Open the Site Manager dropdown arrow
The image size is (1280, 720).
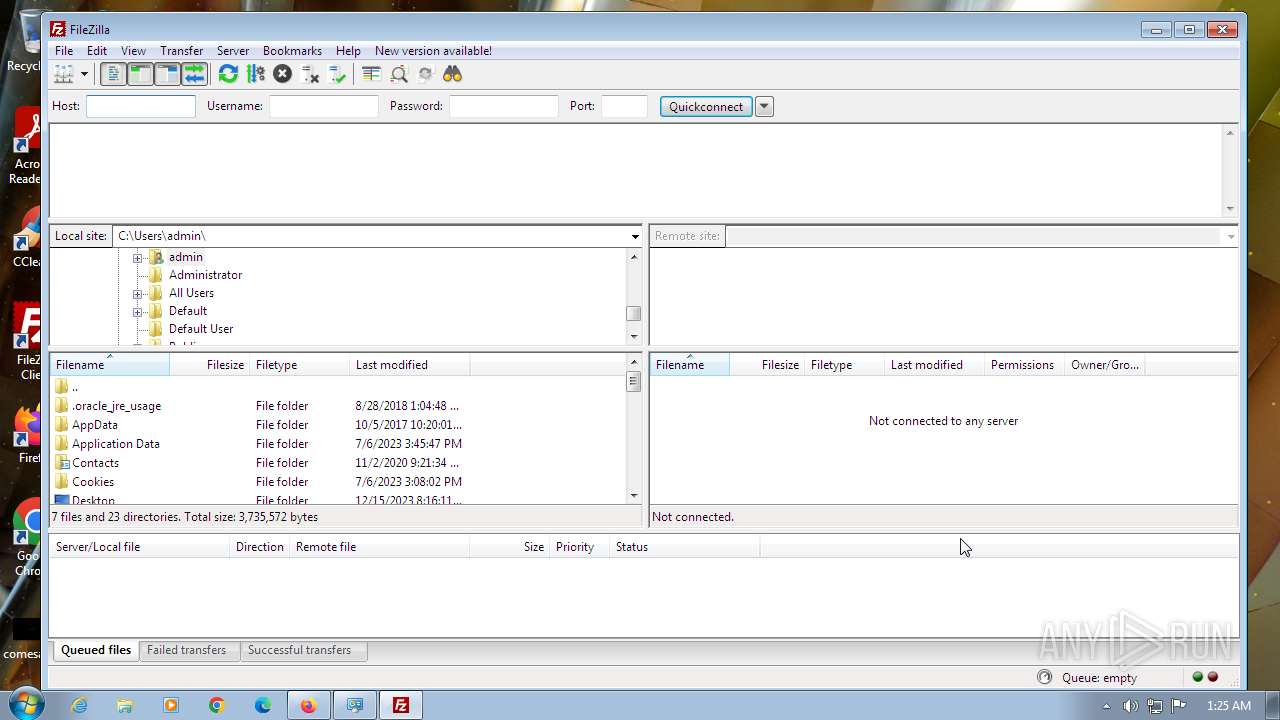[x=84, y=74]
